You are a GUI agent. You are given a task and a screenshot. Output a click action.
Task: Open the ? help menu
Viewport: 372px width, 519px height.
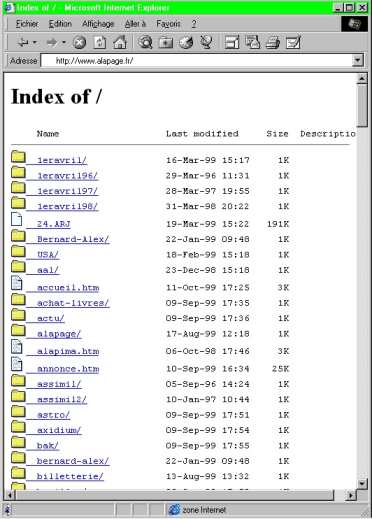point(194,24)
